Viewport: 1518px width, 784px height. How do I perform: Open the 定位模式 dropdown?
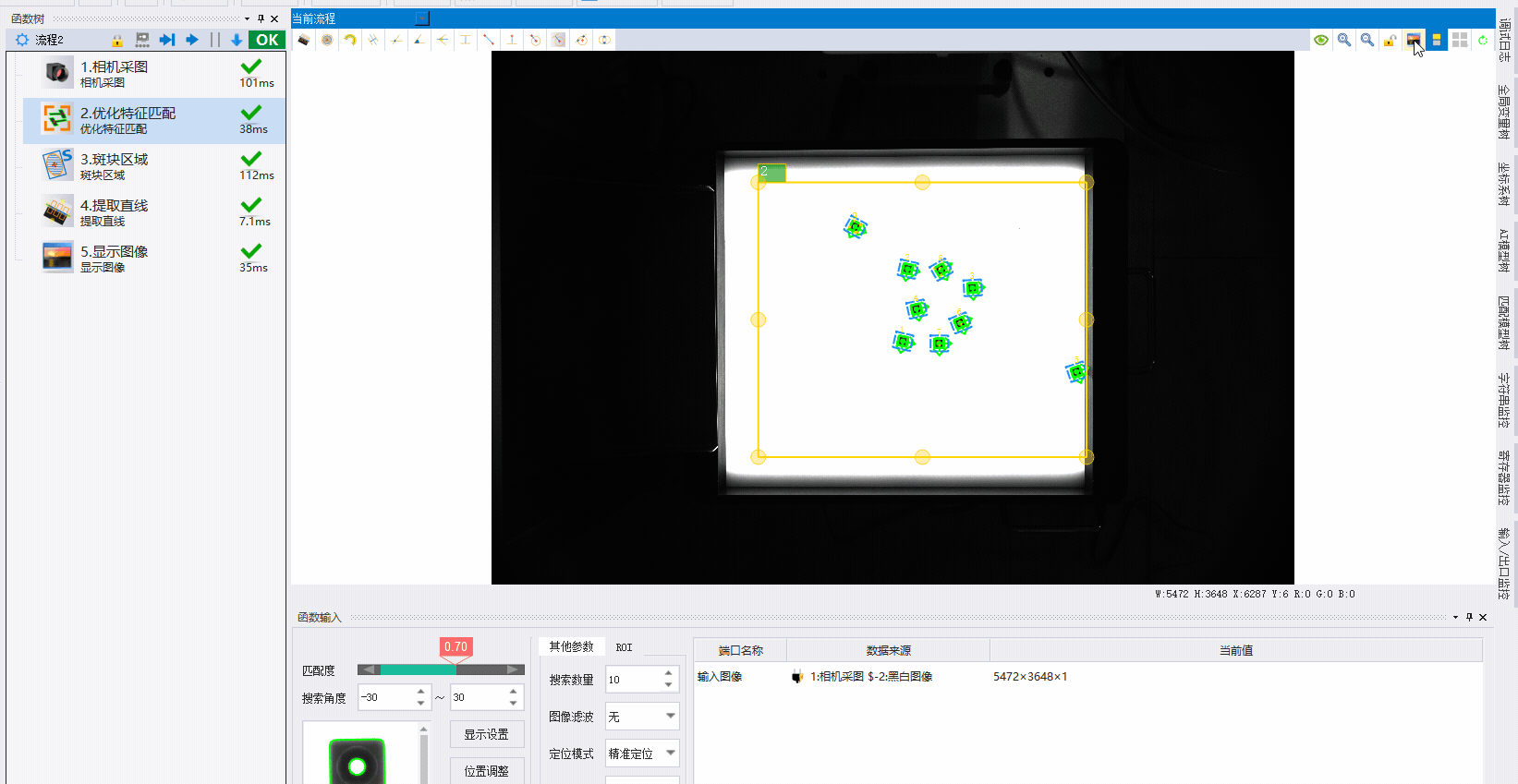[643, 754]
